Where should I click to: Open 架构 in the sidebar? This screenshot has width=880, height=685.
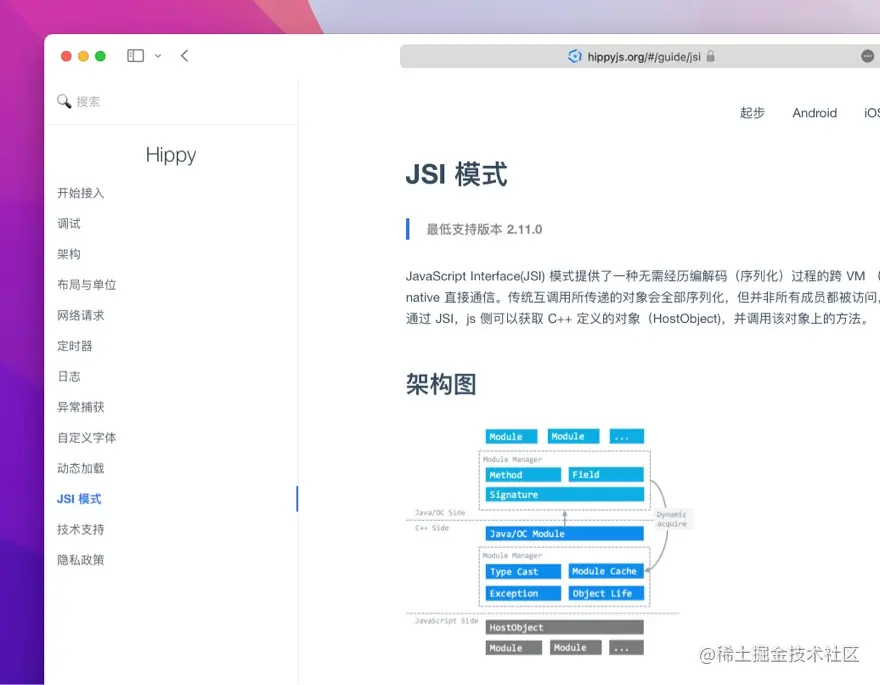pyautogui.click(x=69, y=254)
